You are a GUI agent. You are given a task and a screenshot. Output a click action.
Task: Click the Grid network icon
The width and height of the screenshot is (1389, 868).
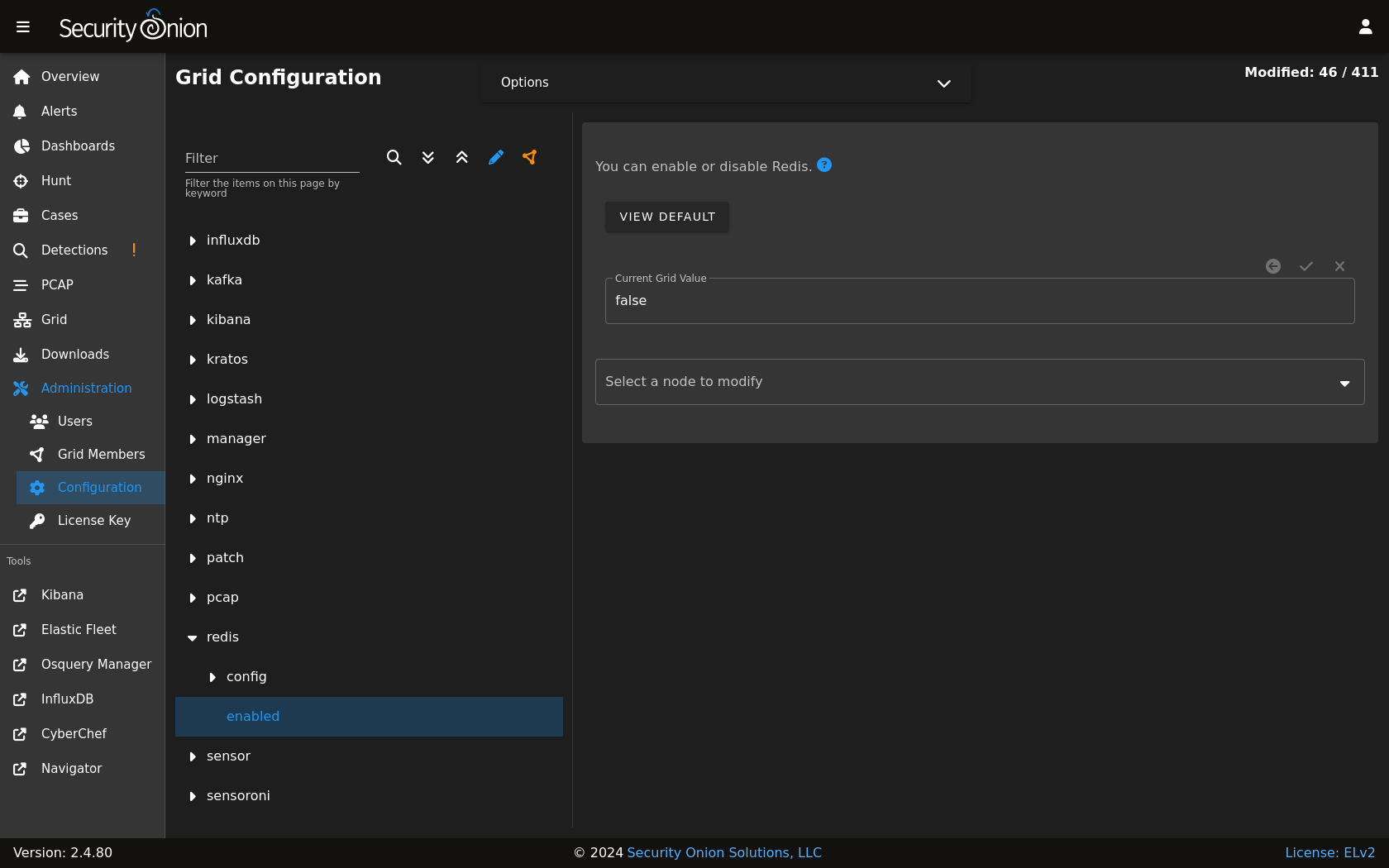[22, 320]
